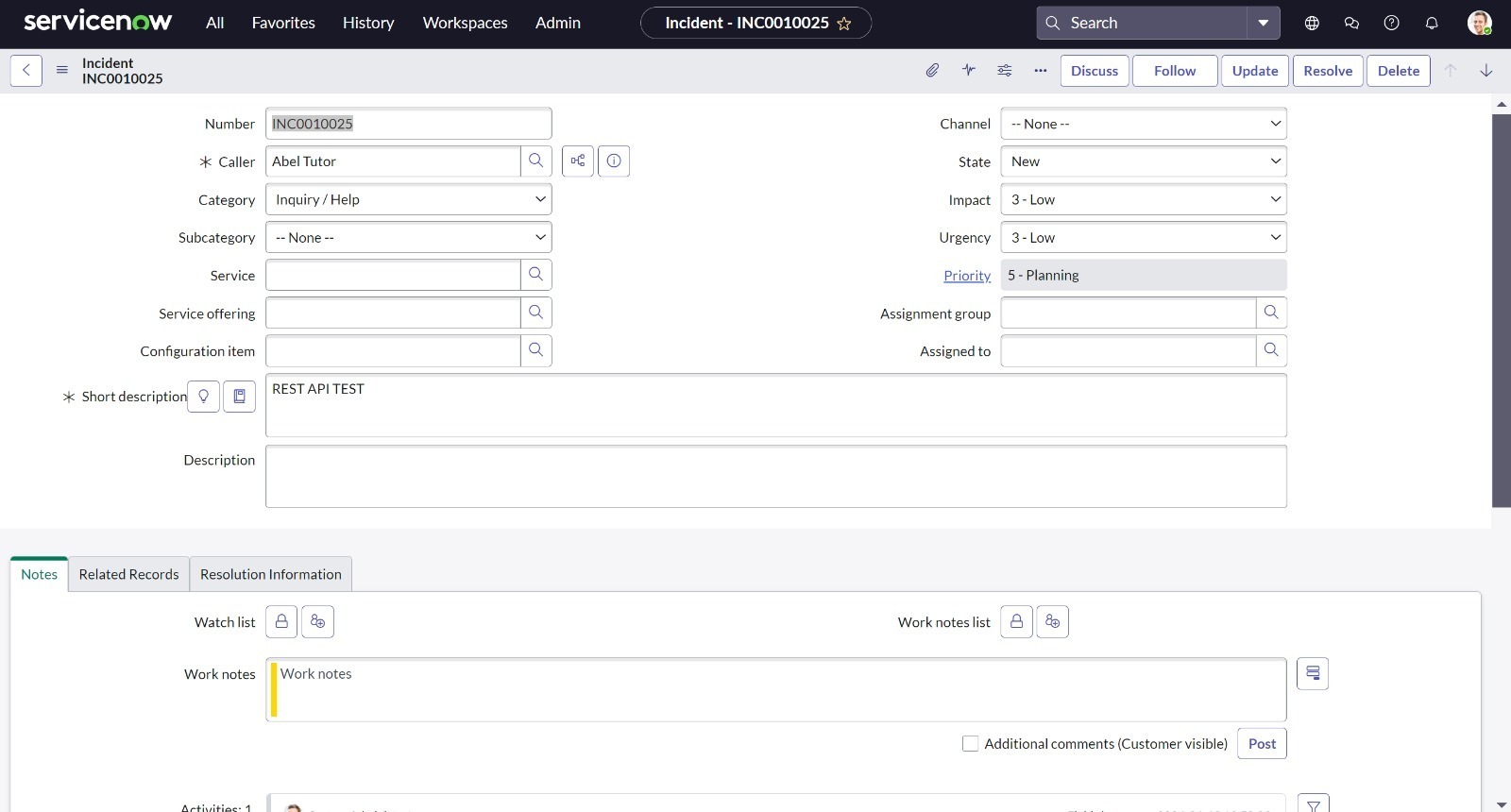Open more options ellipsis in header
This screenshot has height=812, width=1511.
pos(1041,71)
